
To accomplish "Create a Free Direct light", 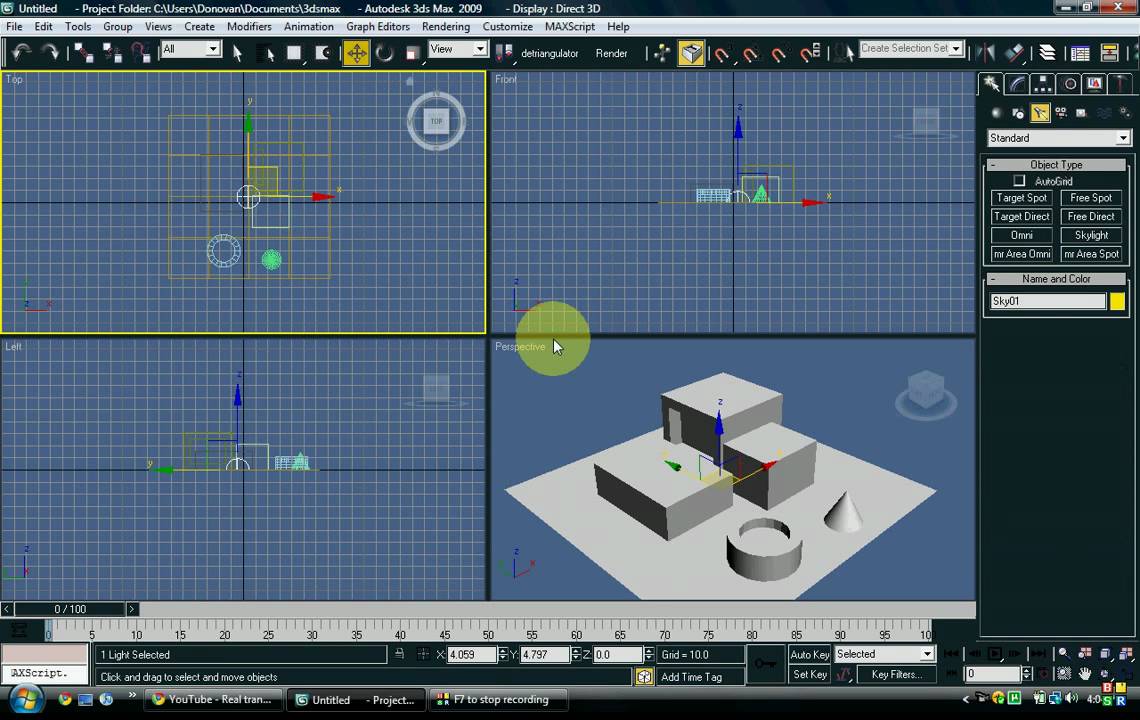I will pos(1091,217).
